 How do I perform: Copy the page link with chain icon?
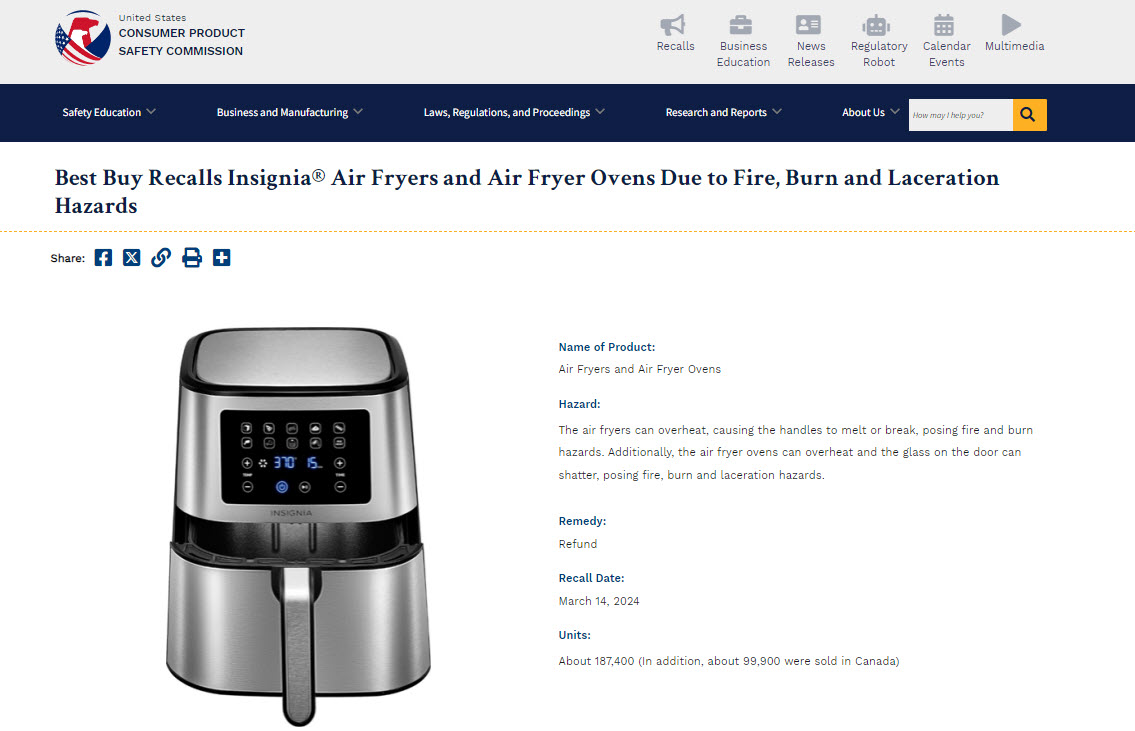[x=161, y=258]
